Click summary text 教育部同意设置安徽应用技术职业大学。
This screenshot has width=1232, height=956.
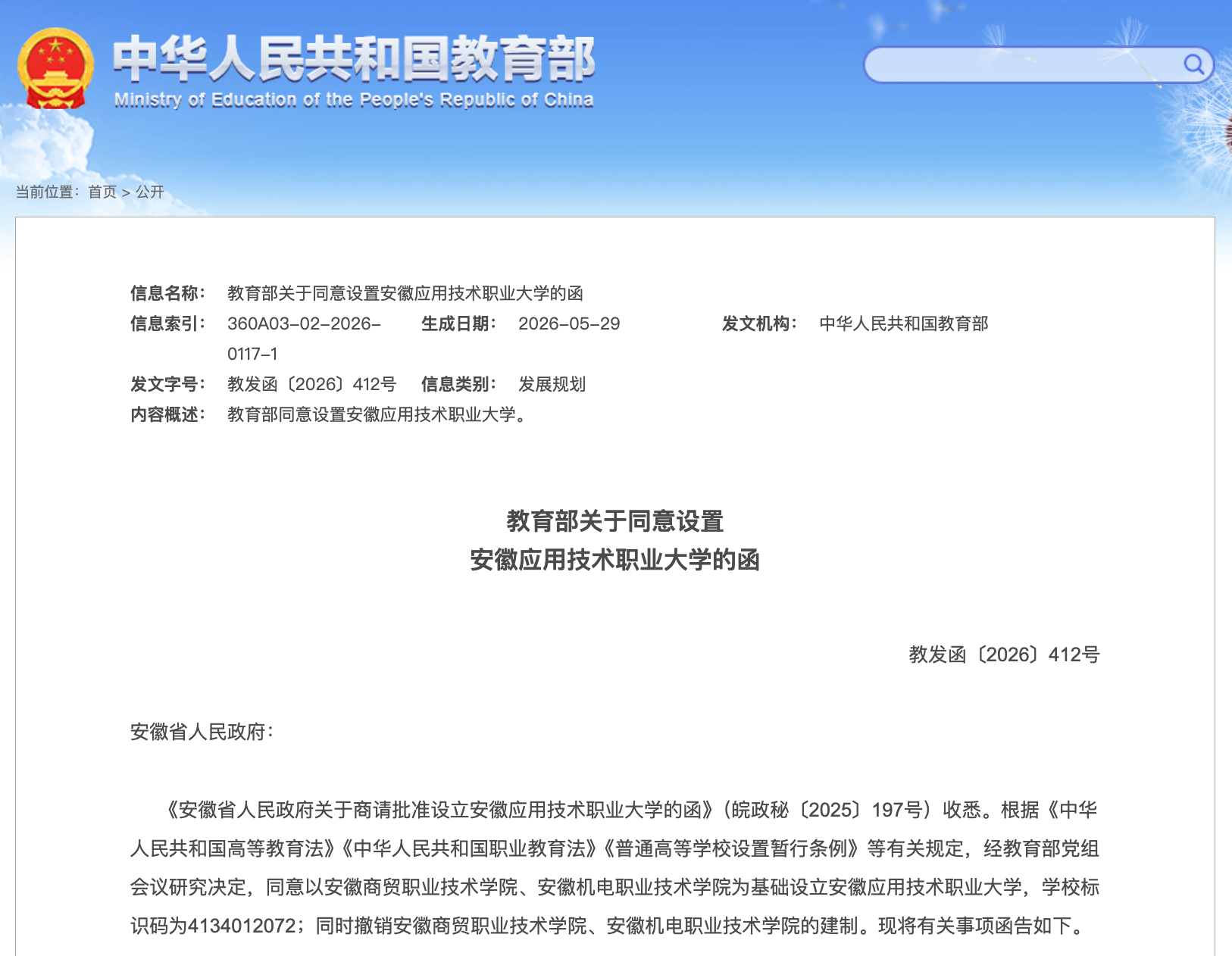[x=378, y=414]
